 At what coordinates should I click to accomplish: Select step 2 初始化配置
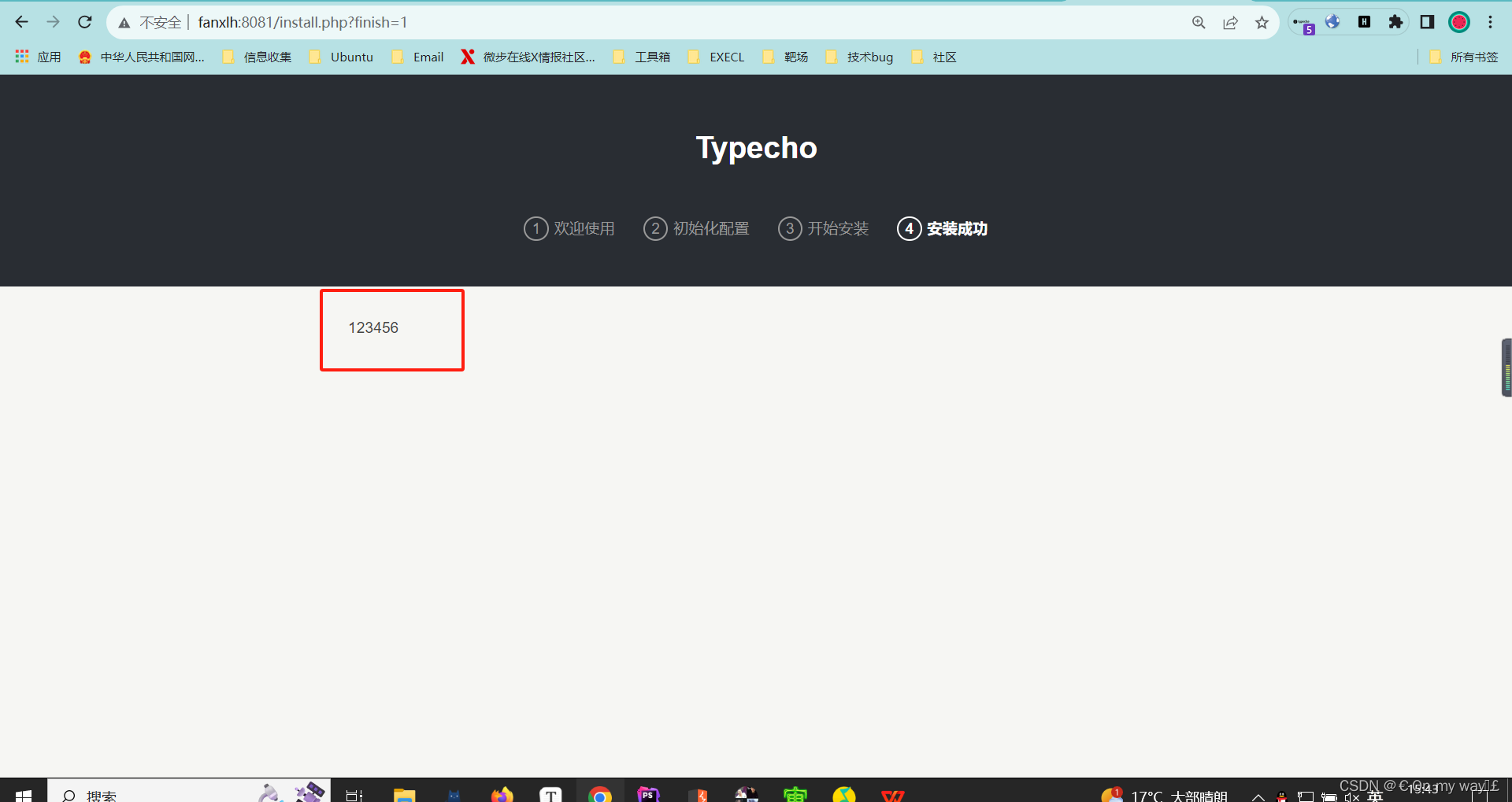(x=696, y=228)
